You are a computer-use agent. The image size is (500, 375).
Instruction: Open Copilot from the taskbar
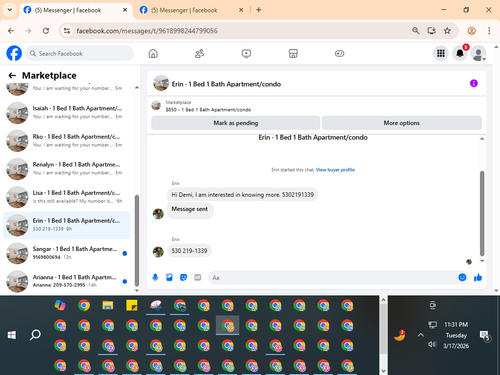tap(60, 305)
